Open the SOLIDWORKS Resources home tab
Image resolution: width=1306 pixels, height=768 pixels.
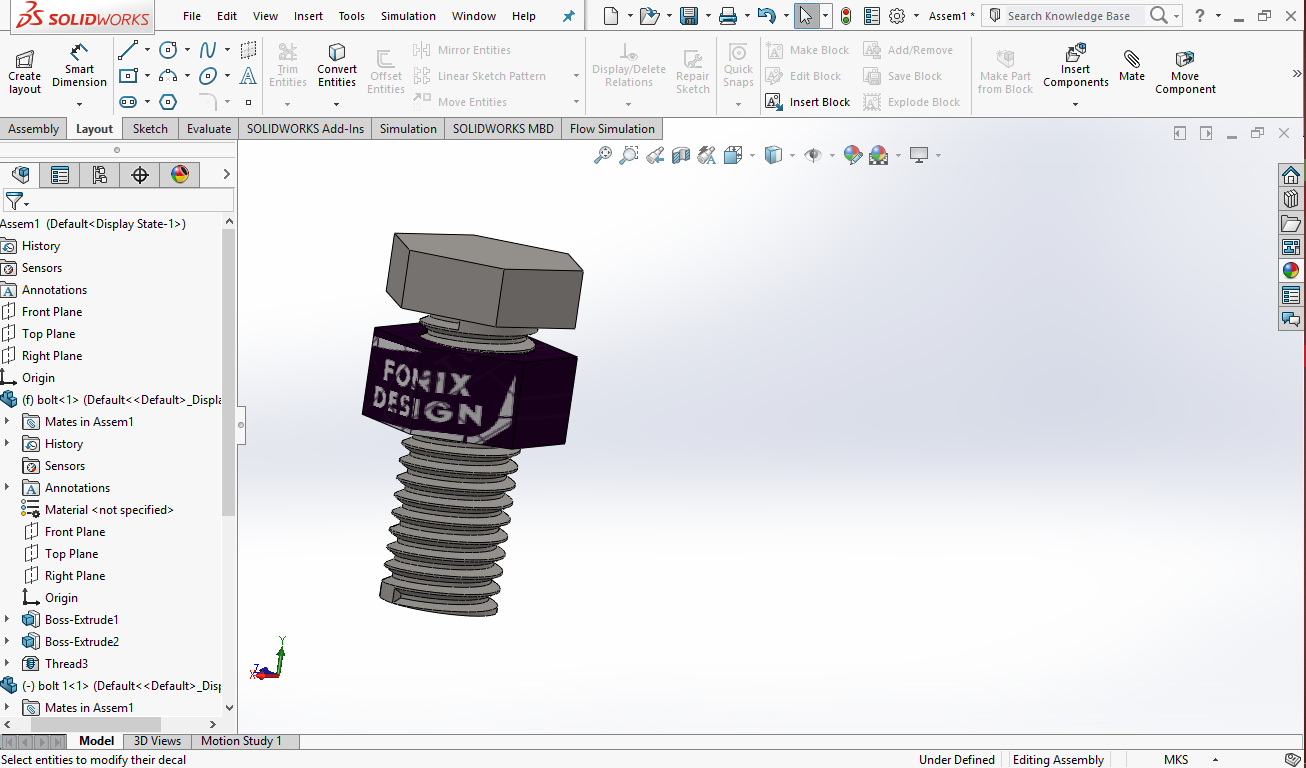[1291, 175]
